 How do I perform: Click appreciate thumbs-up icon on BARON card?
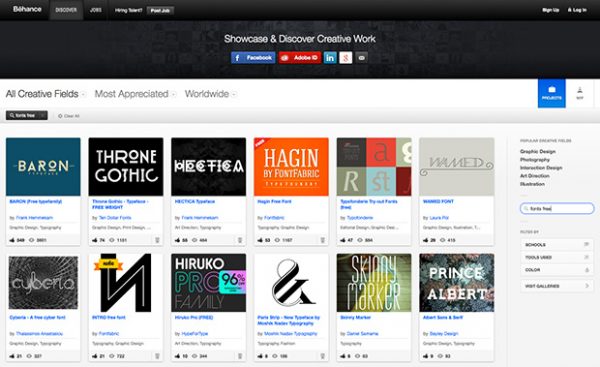[x=12, y=240]
